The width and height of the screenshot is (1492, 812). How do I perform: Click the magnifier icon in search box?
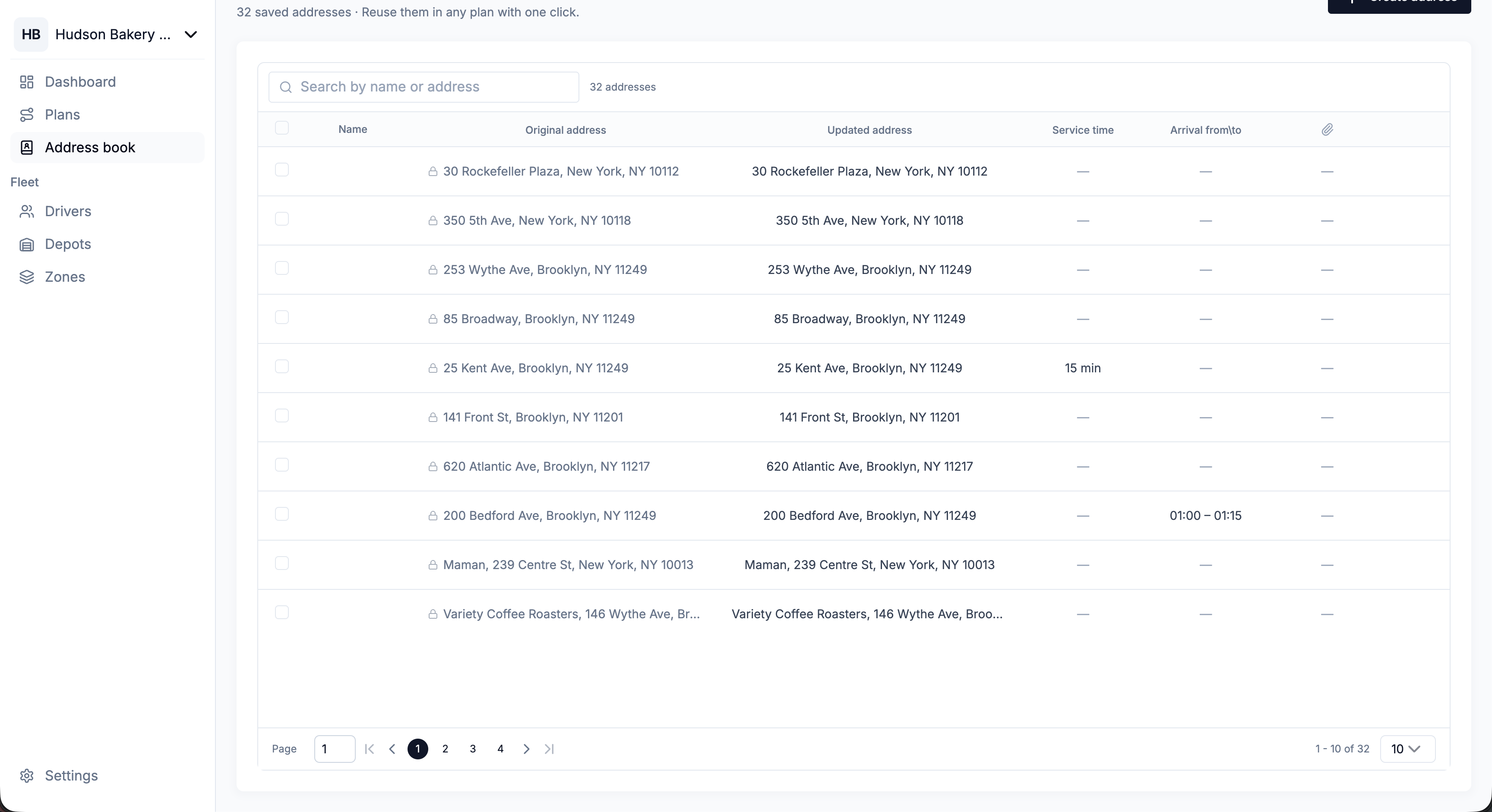click(x=285, y=87)
